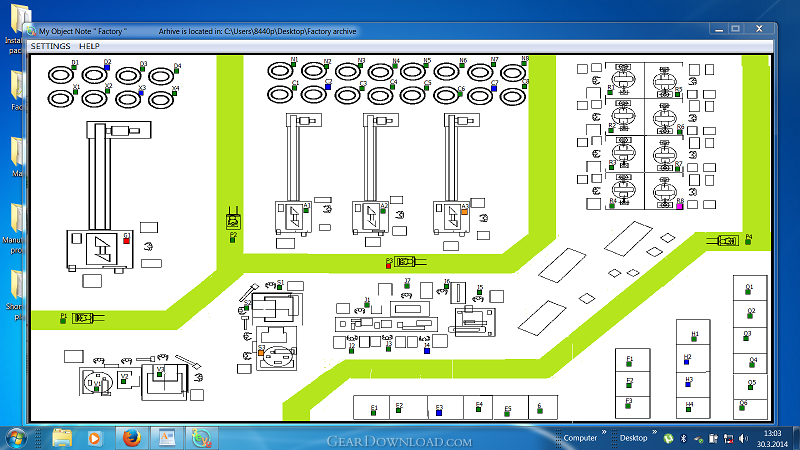The height and width of the screenshot is (450, 800).
Task: Select the orange A3 machine marker
Action: click(x=464, y=212)
